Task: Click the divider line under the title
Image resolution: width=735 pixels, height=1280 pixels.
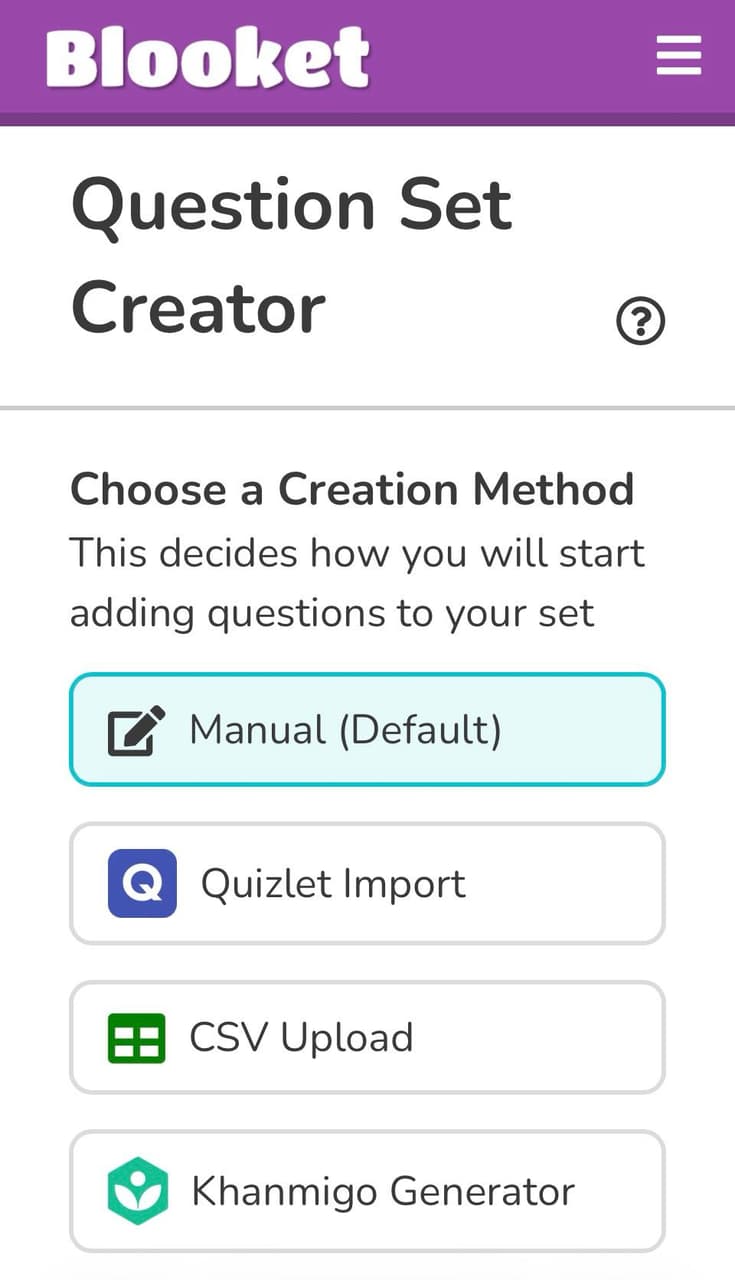Action: pyautogui.click(x=367, y=408)
